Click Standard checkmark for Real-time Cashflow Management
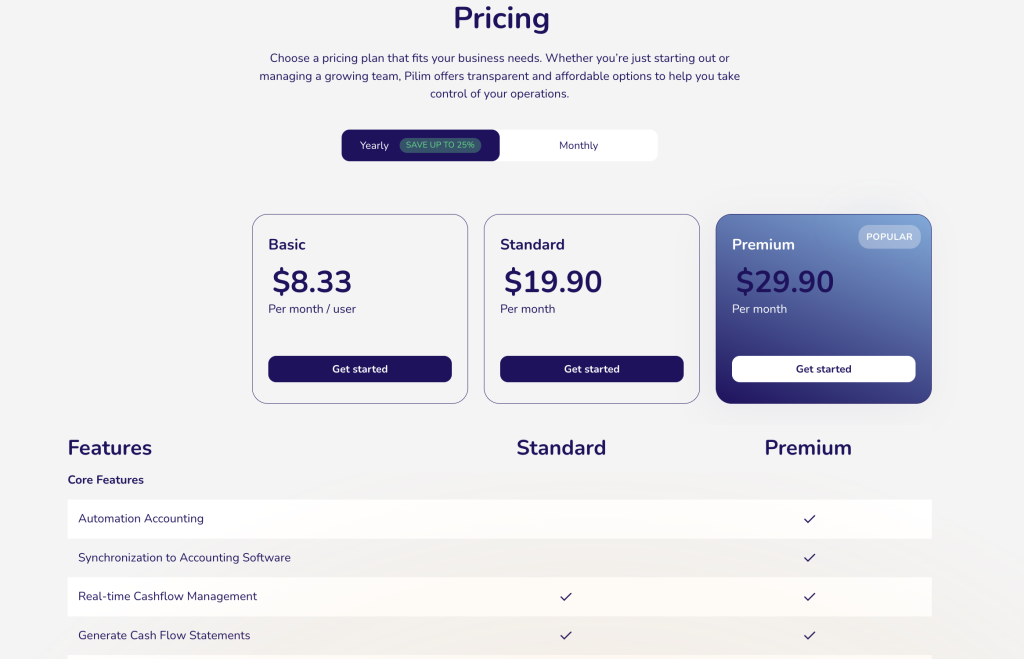 [566, 597]
